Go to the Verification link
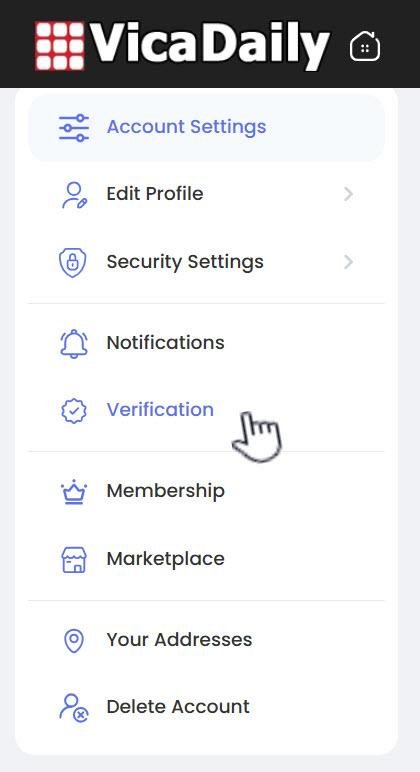This screenshot has width=420, height=772. pos(161,410)
